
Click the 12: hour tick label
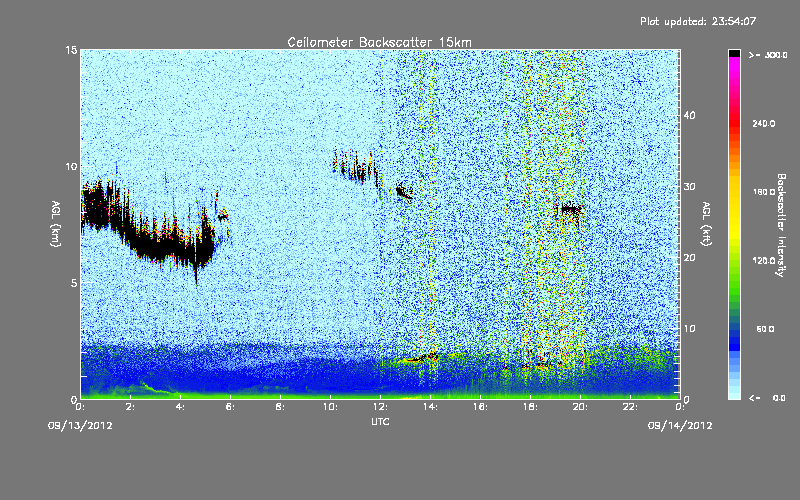click(380, 407)
